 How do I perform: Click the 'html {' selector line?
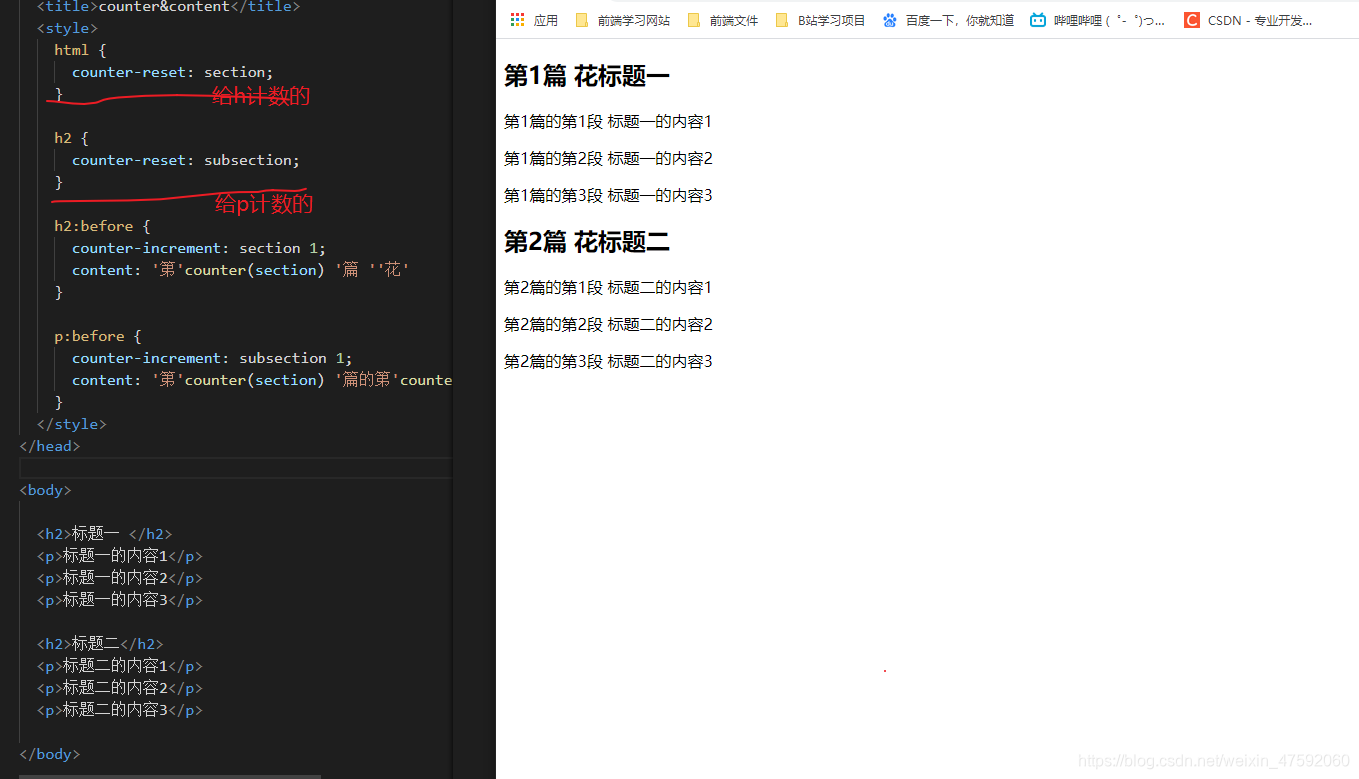(x=80, y=50)
